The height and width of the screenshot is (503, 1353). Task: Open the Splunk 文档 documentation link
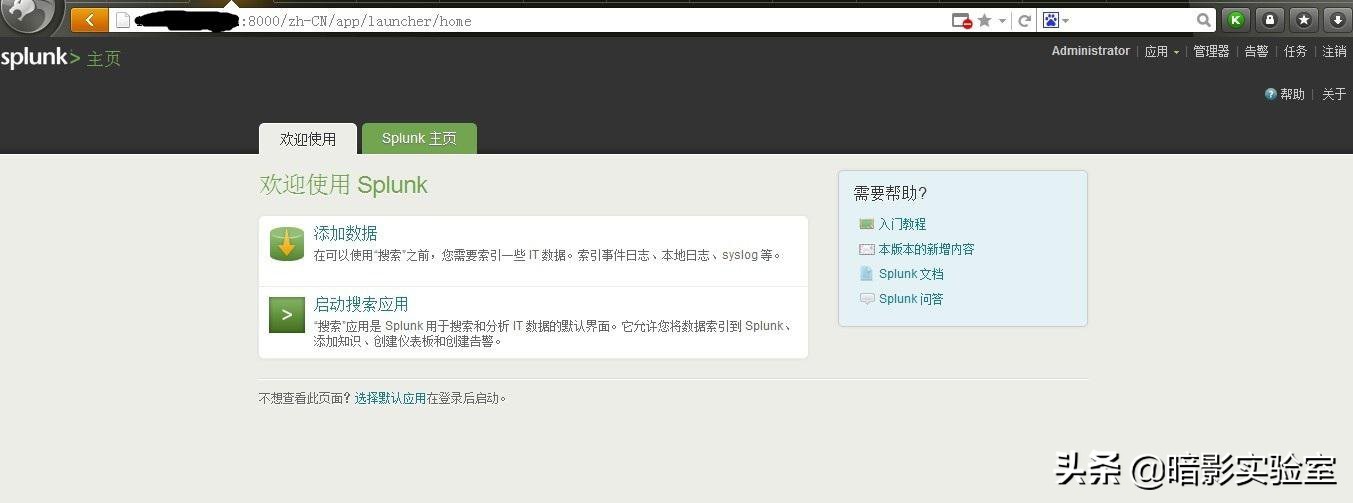click(x=911, y=274)
